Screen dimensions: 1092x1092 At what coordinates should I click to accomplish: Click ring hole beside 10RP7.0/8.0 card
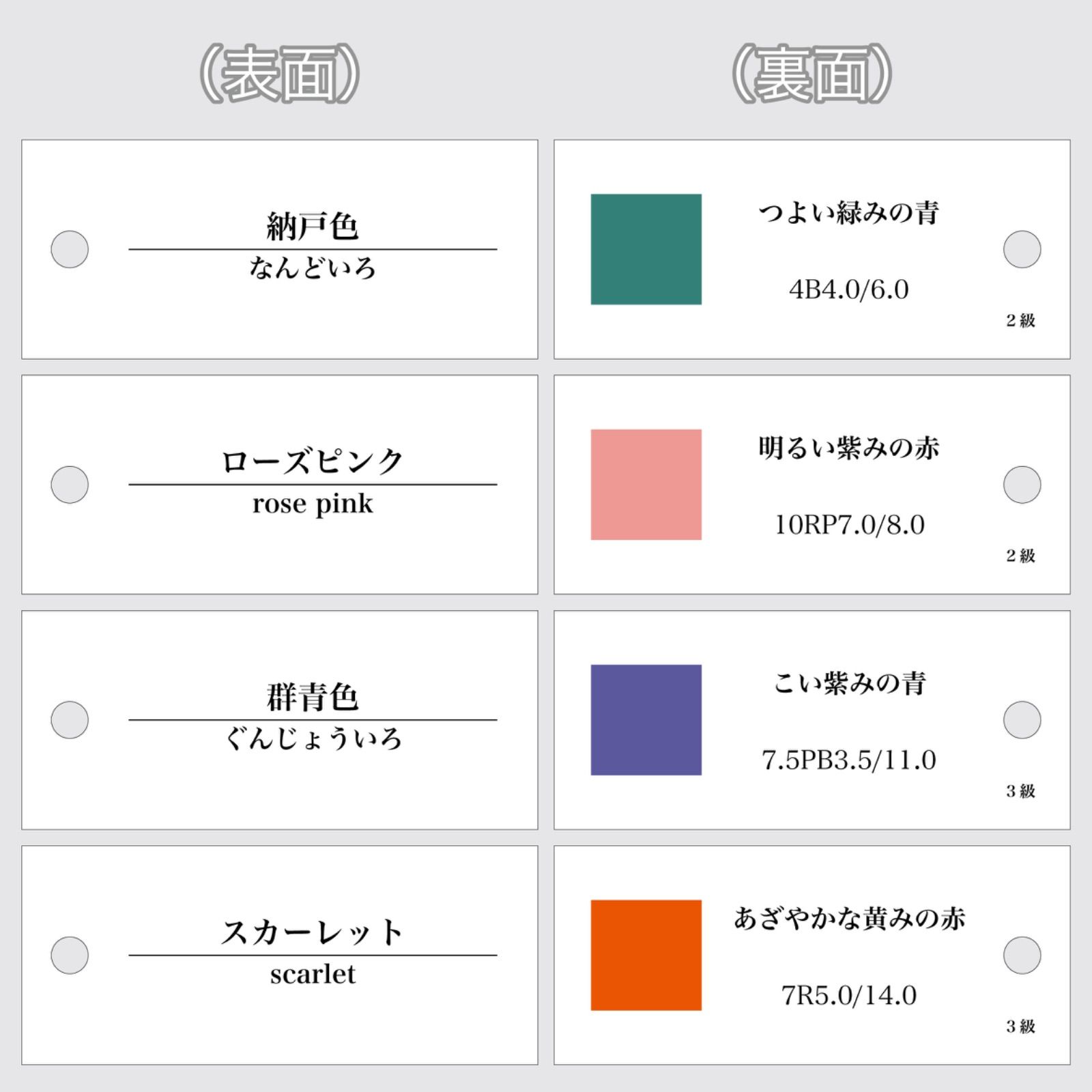[1022, 485]
